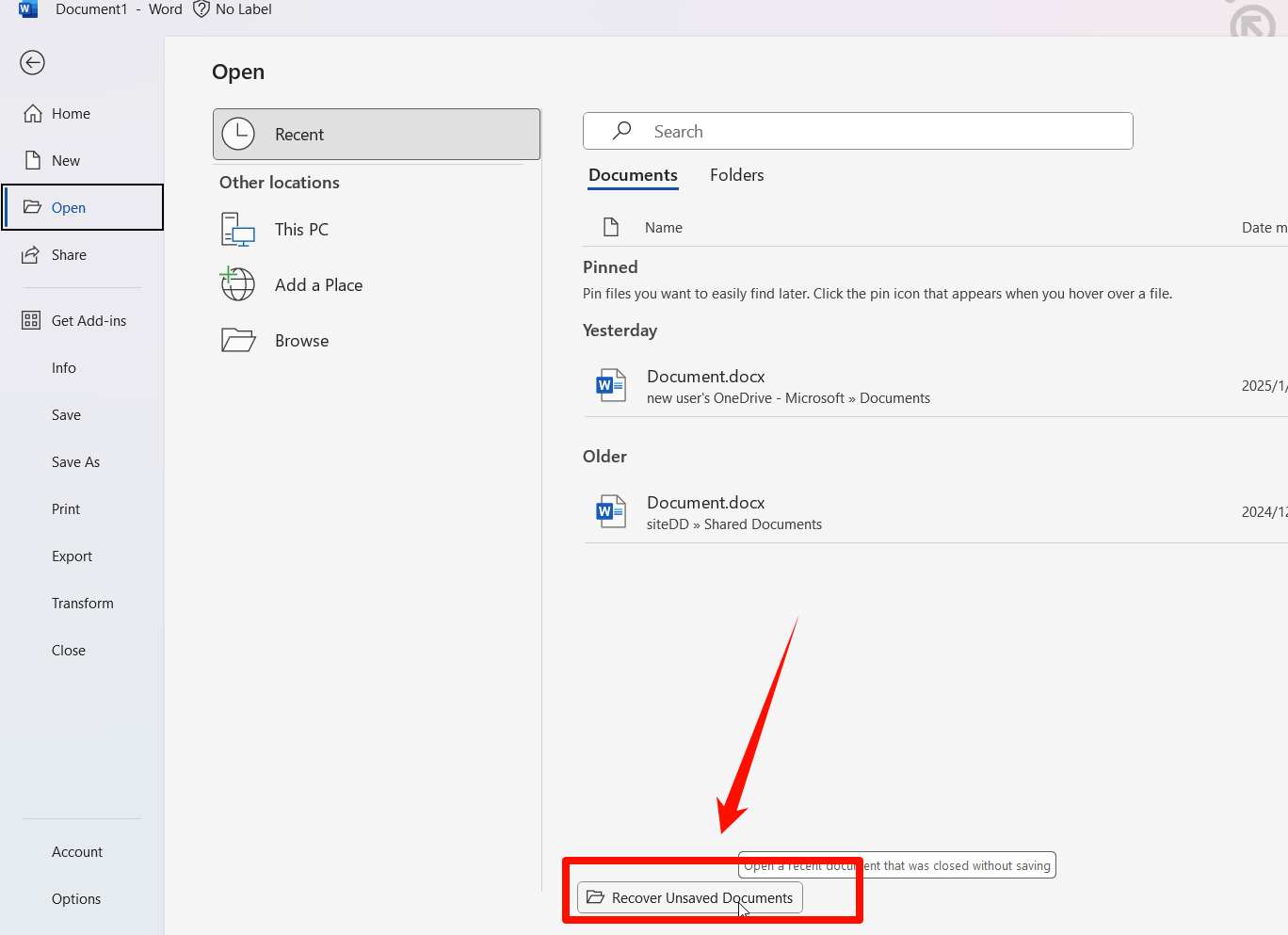
Task: Click the file type column header icon
Action: (x=611, y=227)
